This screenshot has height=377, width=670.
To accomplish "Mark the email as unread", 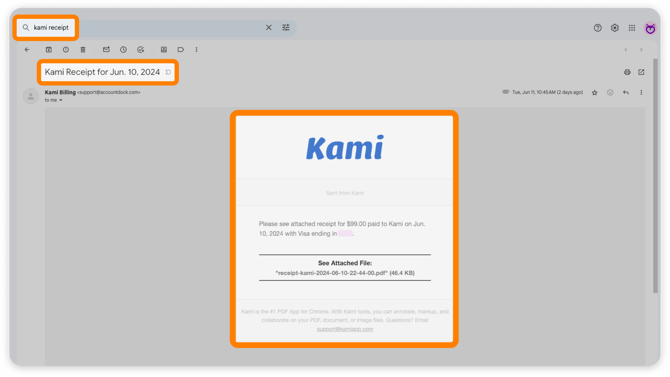I will [x=106, y=50].
